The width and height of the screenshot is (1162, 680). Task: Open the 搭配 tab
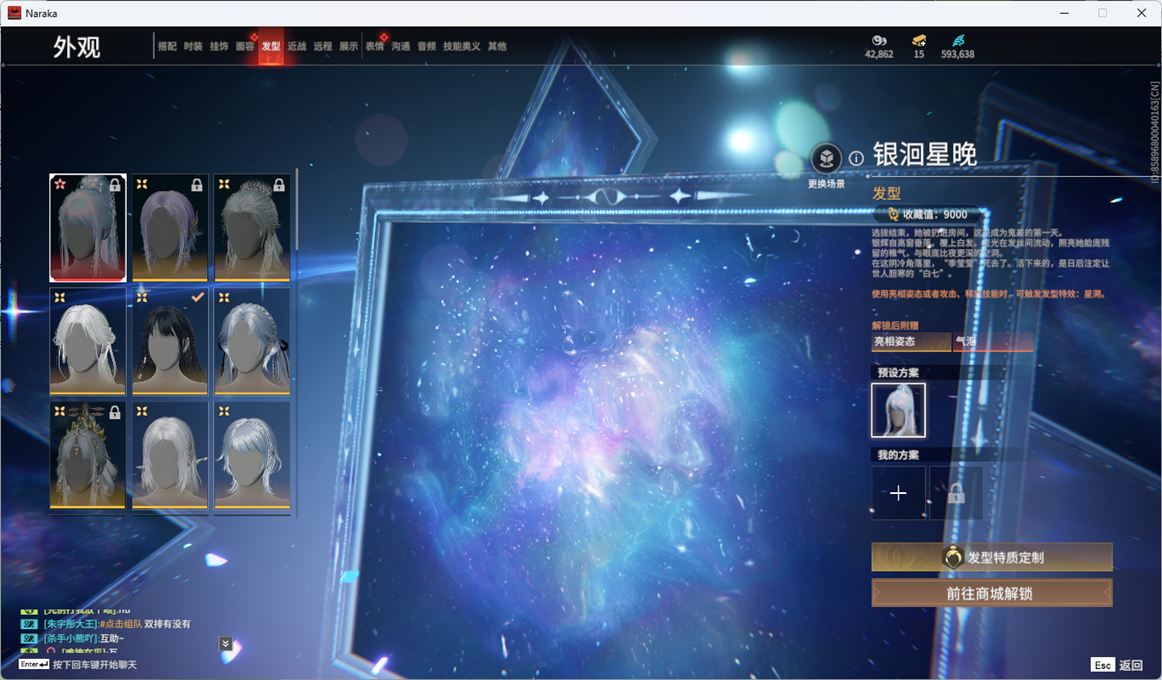(167, 46)
